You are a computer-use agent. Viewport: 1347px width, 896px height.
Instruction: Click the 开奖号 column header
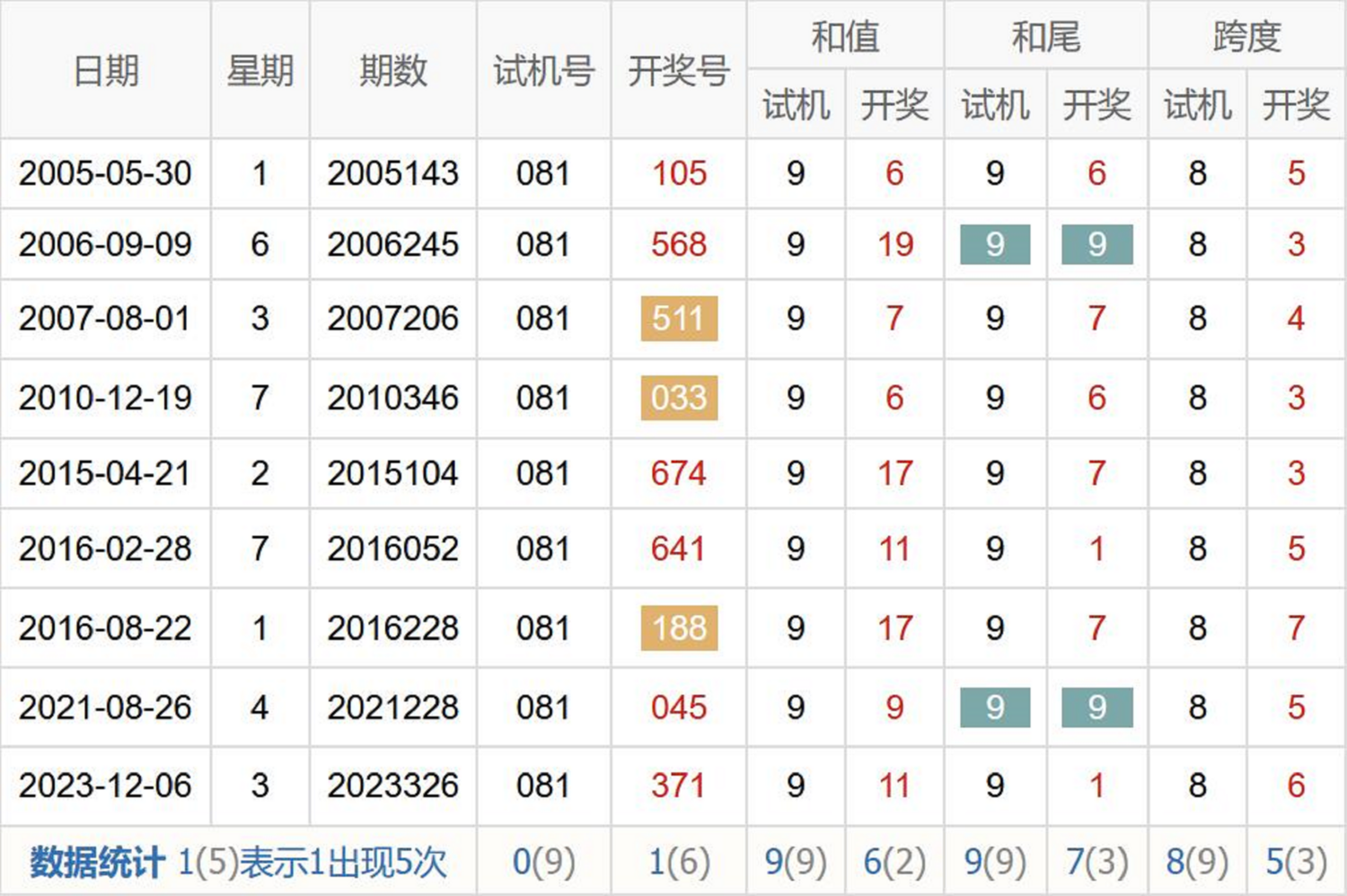678,70
